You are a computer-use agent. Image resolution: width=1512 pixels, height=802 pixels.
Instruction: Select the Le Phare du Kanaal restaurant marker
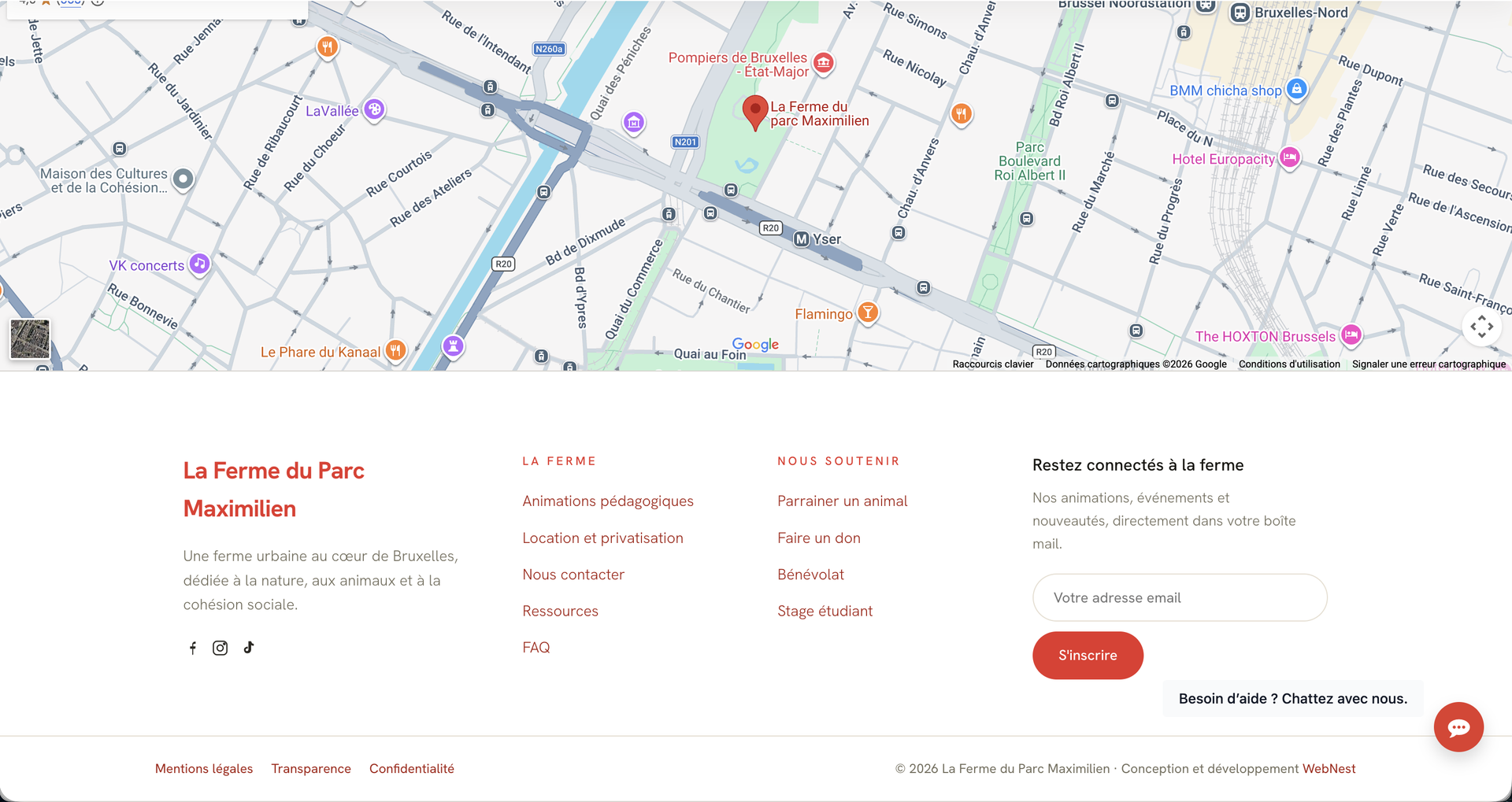396,350
